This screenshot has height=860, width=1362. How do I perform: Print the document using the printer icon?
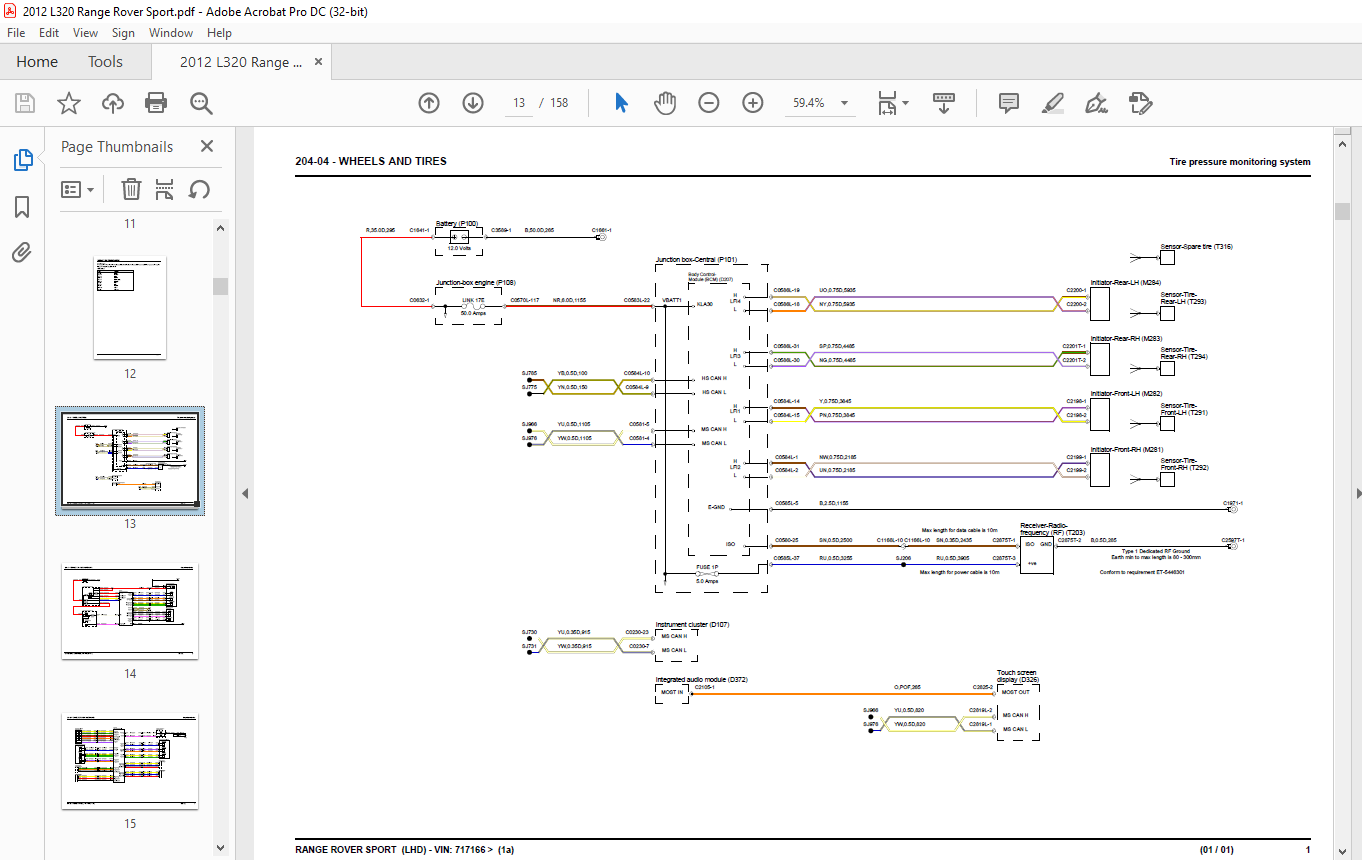[155, 103]
